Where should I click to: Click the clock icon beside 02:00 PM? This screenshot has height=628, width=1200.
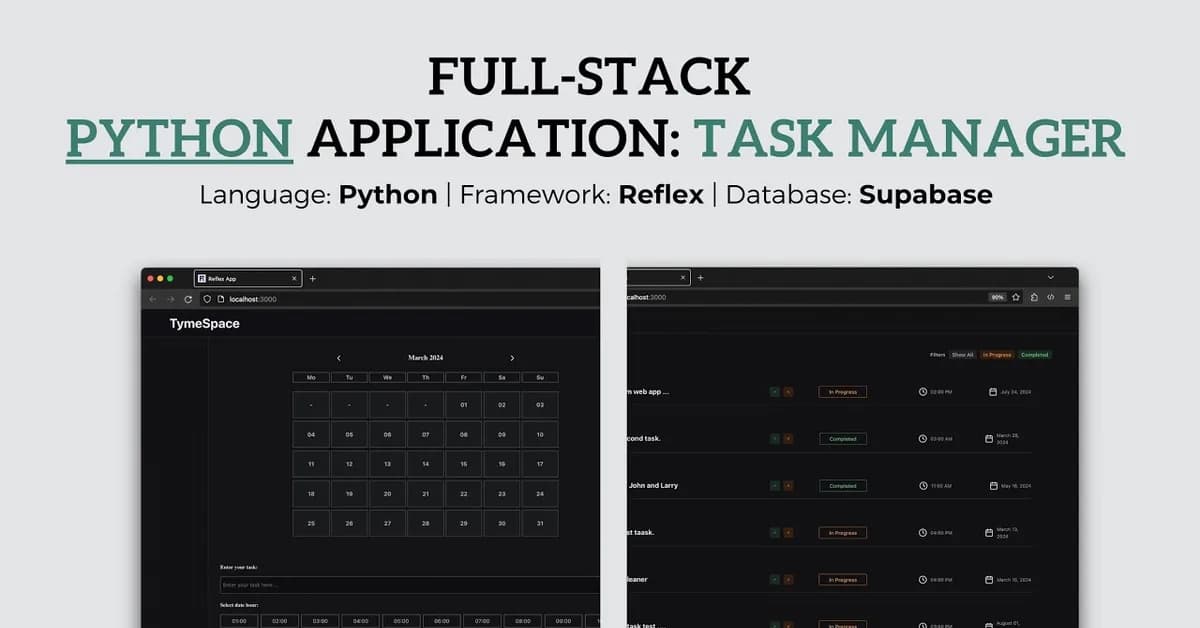click(x=925, y=392)
